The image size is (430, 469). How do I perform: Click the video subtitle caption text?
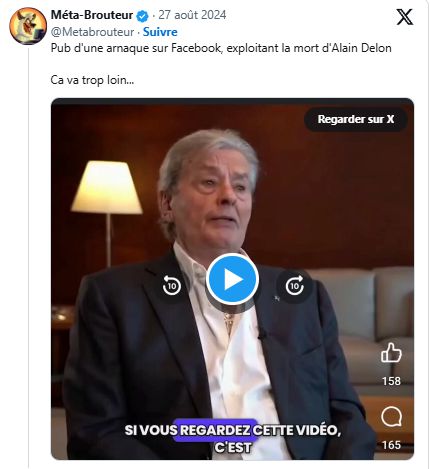[x=232, y=438]
